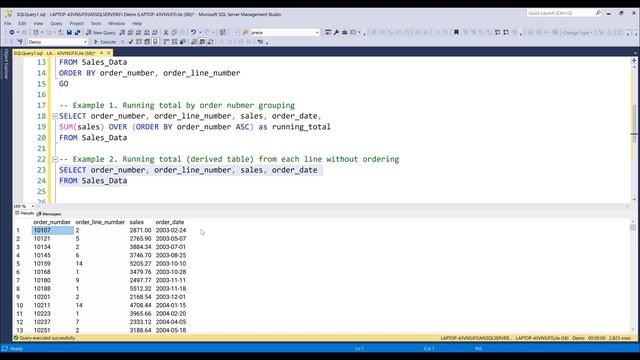Open the Help menu
The height and width of the screenshot is (360, 640).
[x=137, y=23]
